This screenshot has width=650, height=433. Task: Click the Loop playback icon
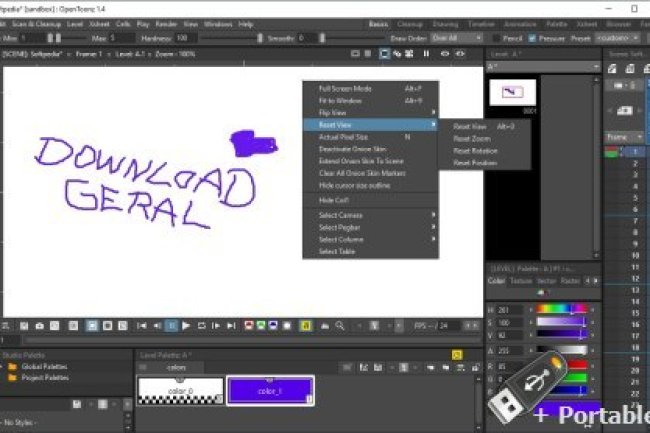tap(201, 326)
